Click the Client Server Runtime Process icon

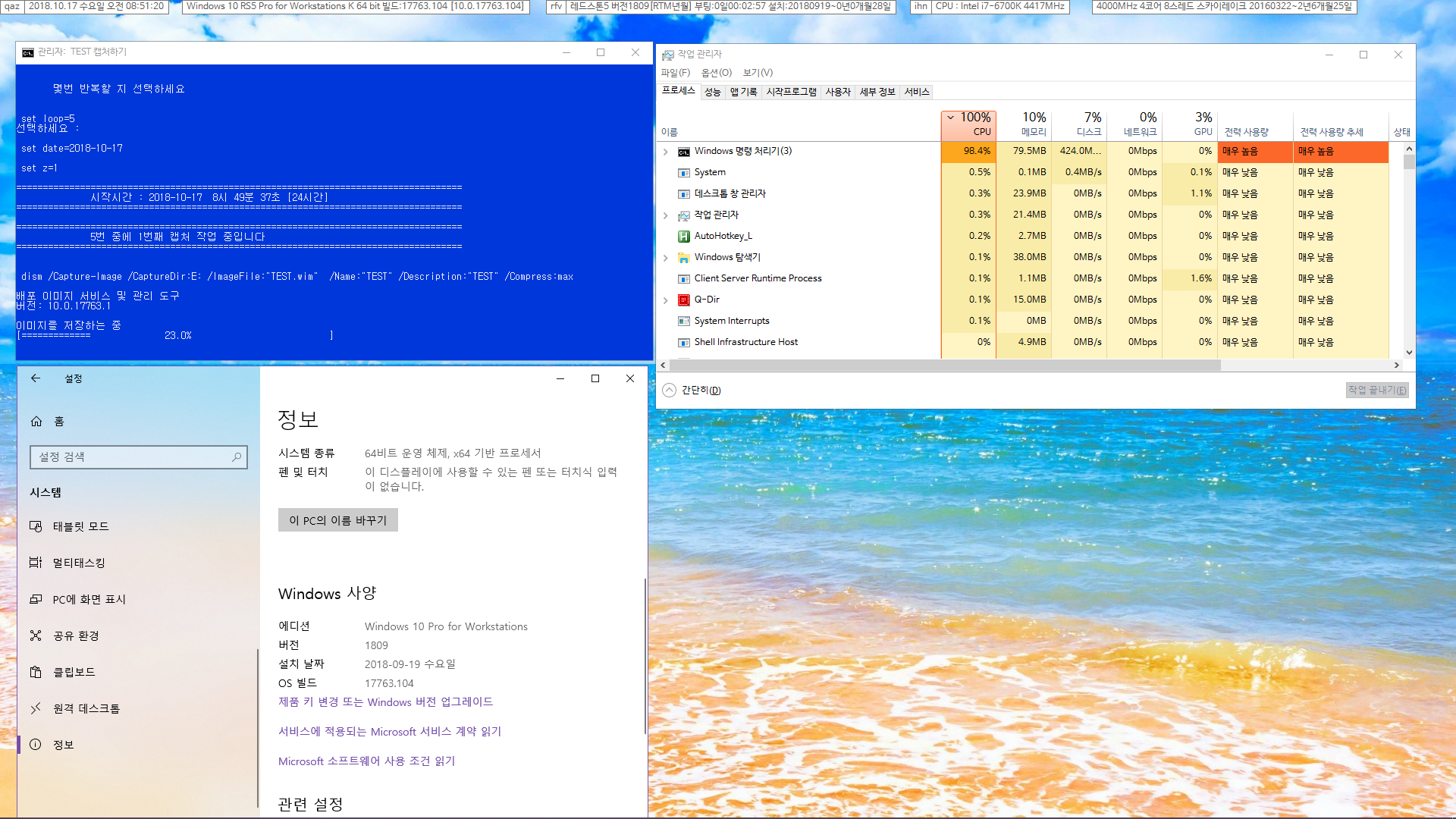click(684, 279)
